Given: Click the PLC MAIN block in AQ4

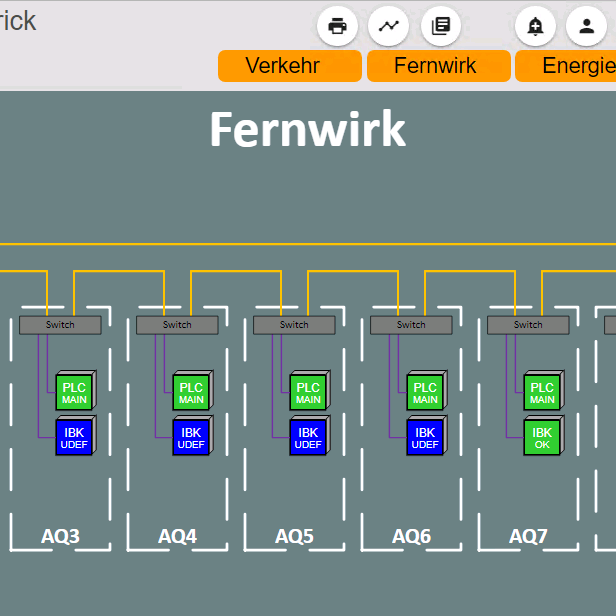Looking at the screenshot, I should 193,390.
